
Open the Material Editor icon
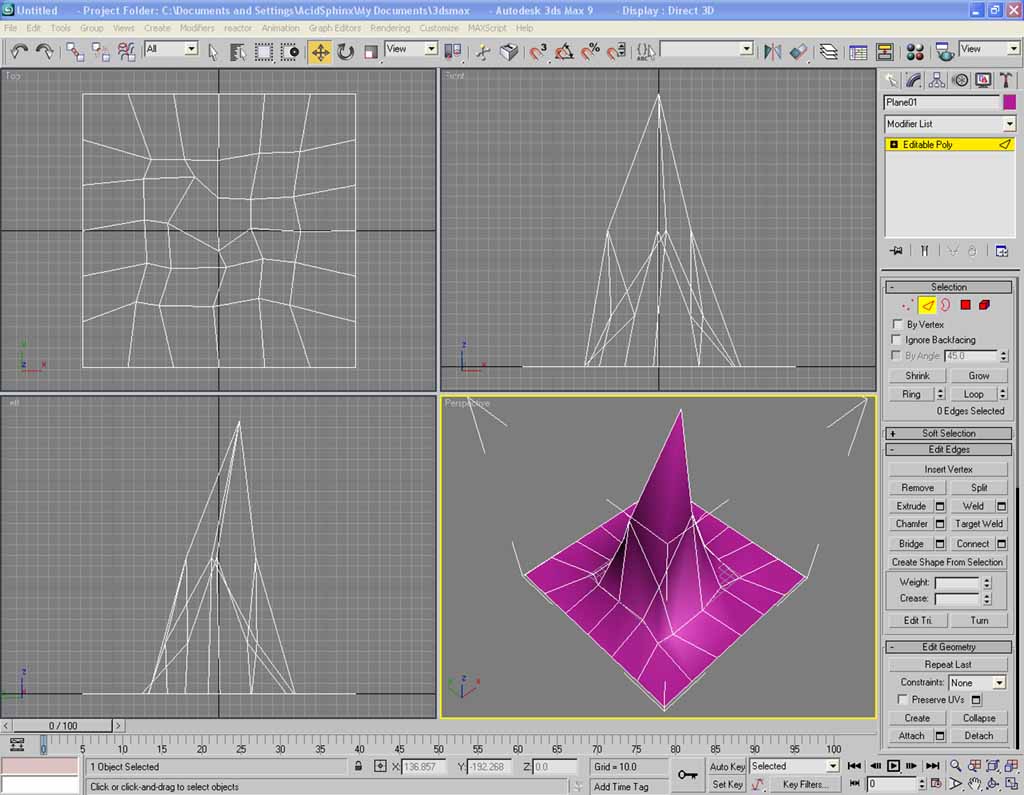tap(914, 51)
